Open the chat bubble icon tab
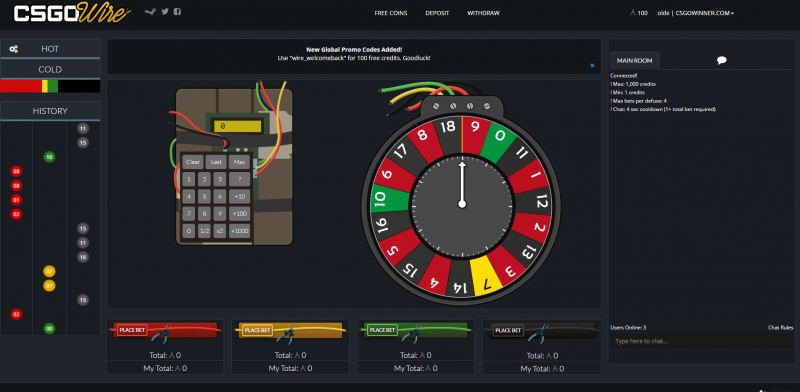This screenshot has width=800, height=392. 721,60
